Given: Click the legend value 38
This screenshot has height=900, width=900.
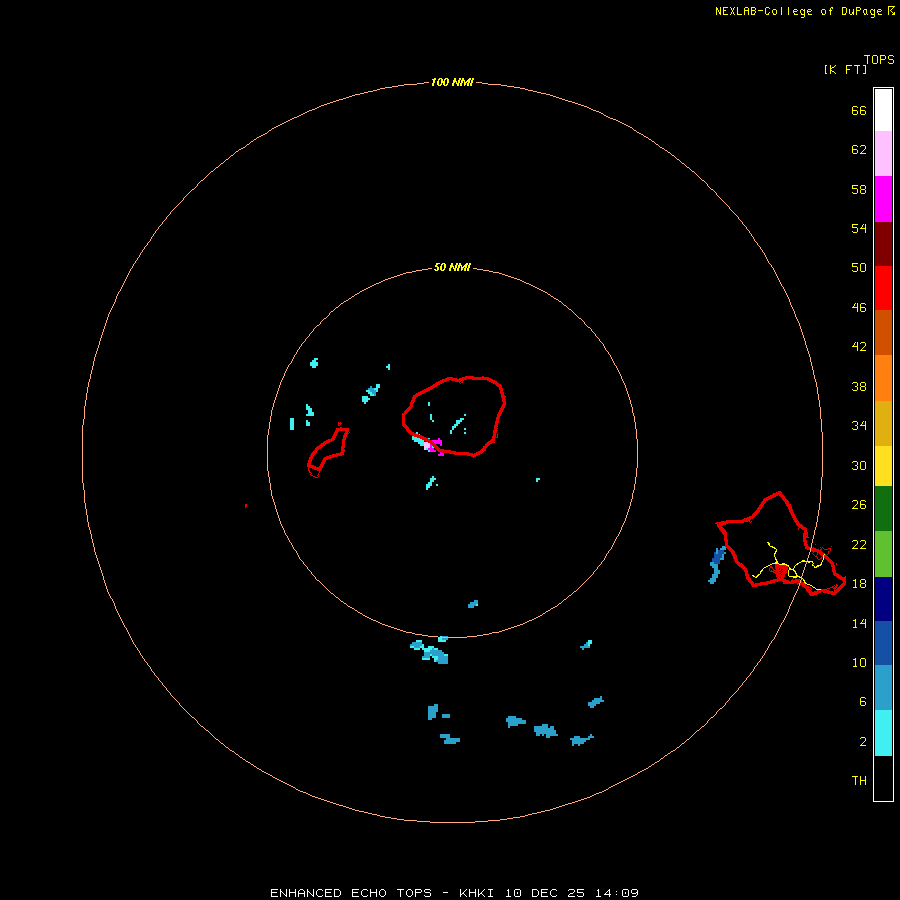Looking at the screenshot, I should [x=859, y=386].
